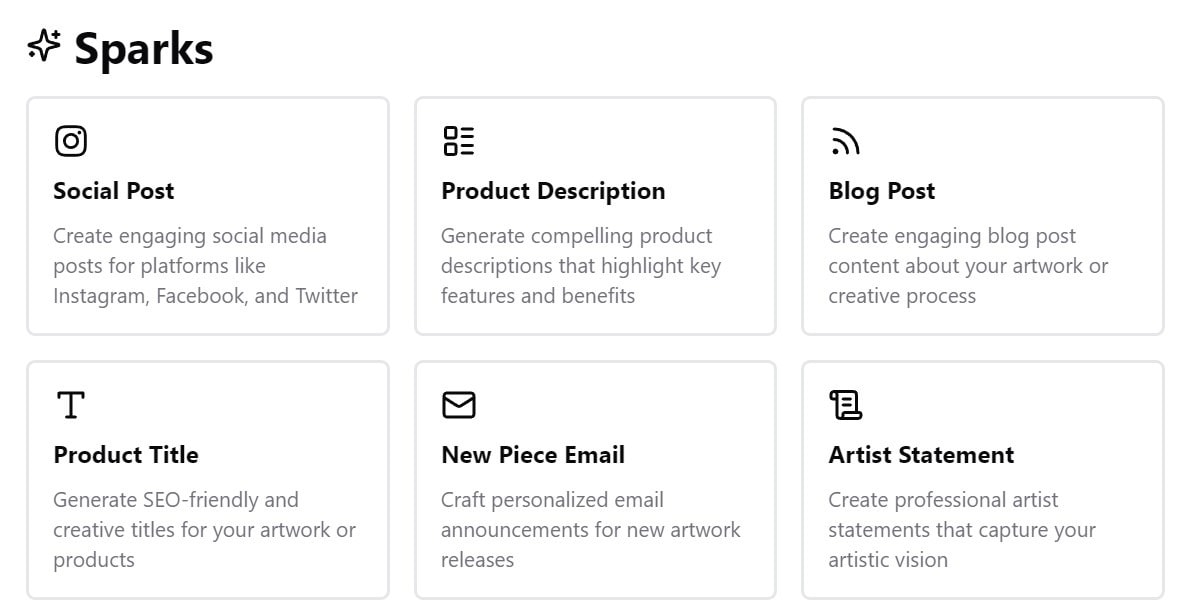Screen dimensions: 1189x616
Task: Open the New Piece Email heading
Action: pyautogui.click(x=533, y=455)
